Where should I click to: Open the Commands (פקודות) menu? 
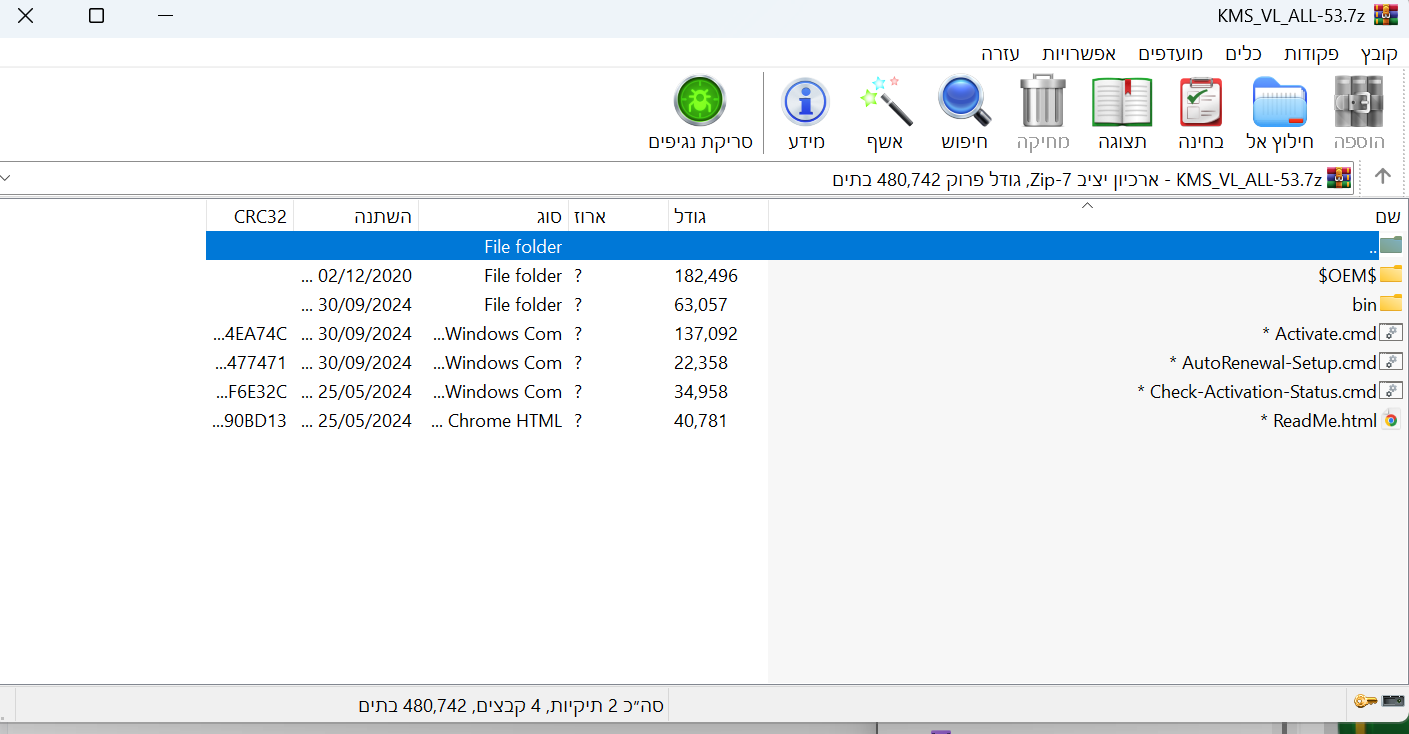pos(1311,54)
